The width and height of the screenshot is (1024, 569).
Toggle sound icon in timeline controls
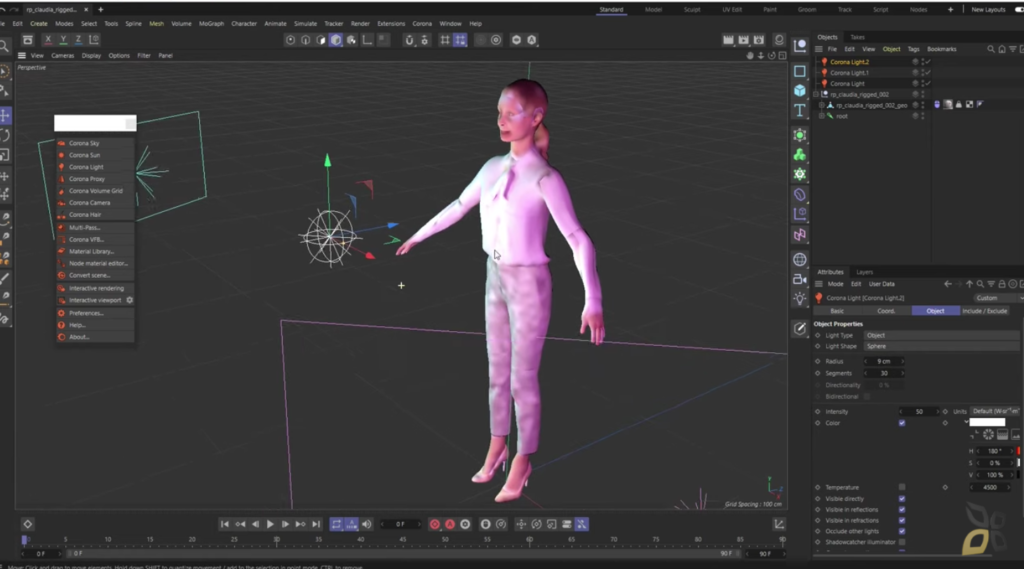[x=366, y=524]
